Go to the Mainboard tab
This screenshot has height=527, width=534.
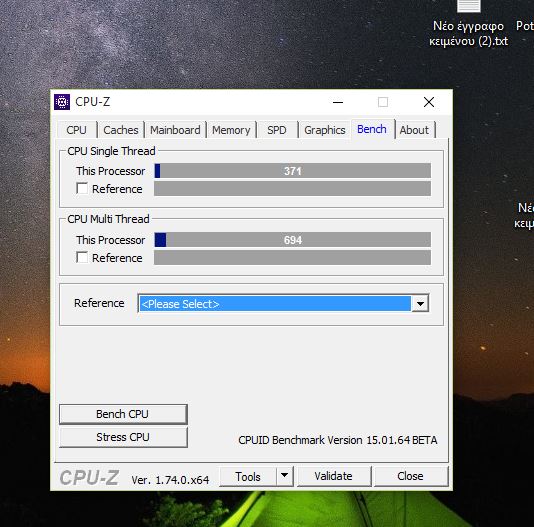pyautogui.click(x=175, y=130)
